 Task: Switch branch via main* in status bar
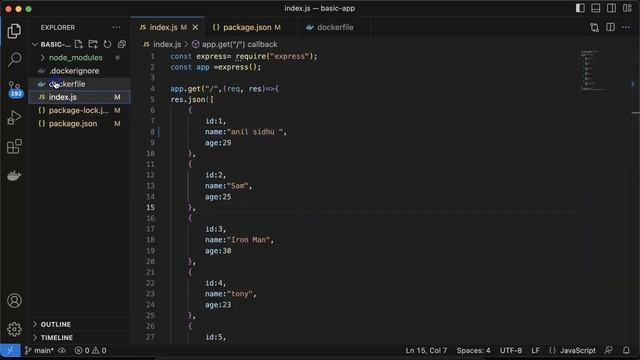pos(39,350)
